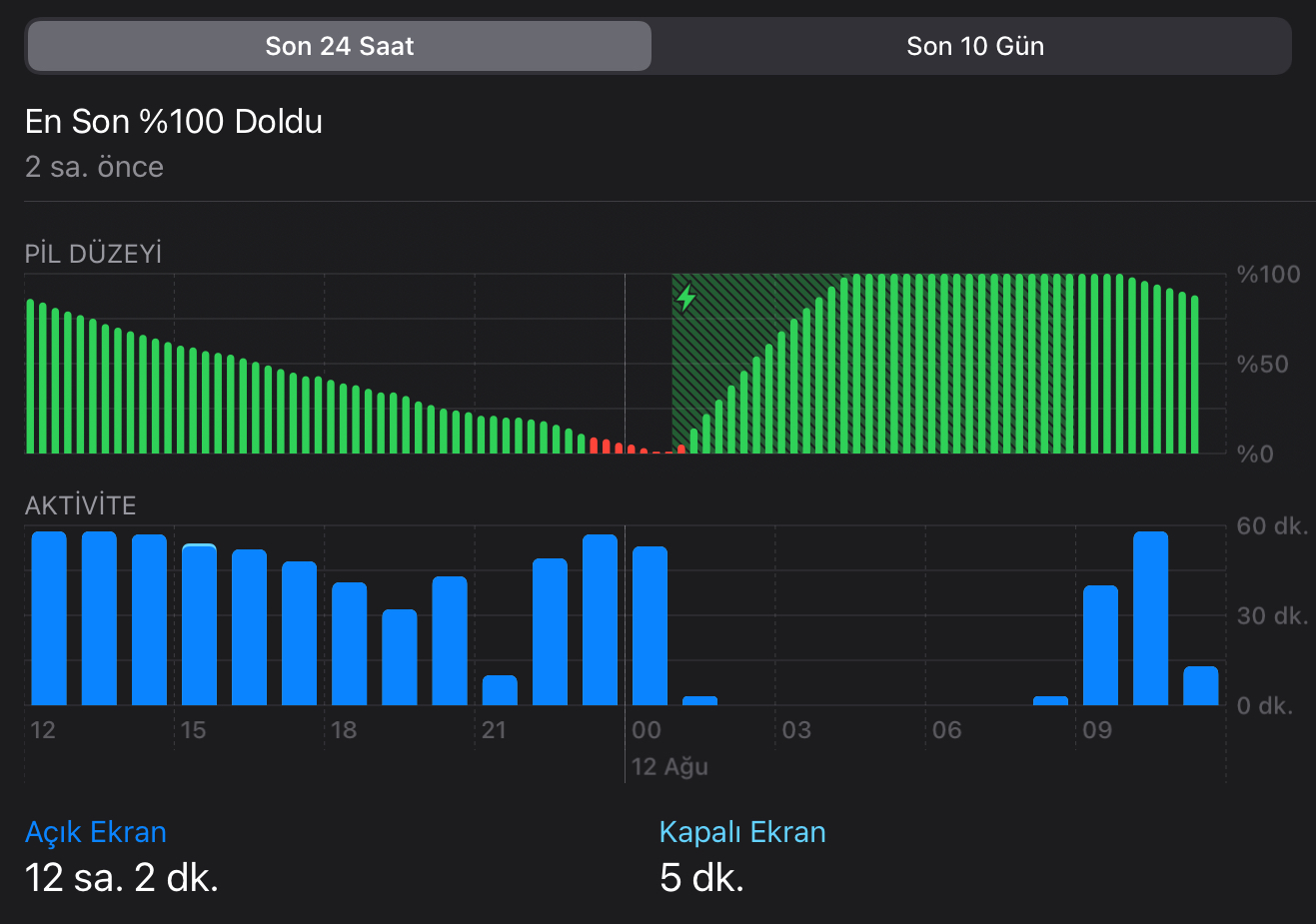Tap the activity bar for hour 09
This screenshot has width=1316, height=924.
(1101, 645)
